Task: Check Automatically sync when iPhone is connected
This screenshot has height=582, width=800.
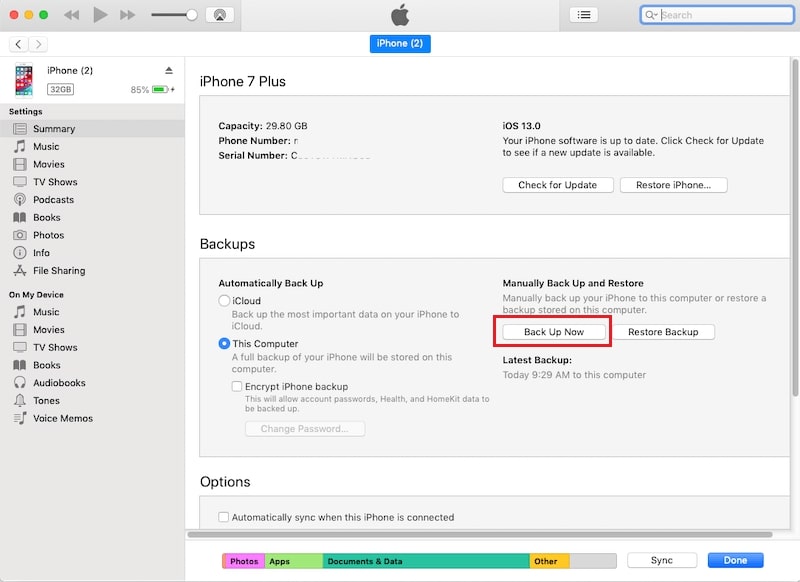Action: [224, 517]
